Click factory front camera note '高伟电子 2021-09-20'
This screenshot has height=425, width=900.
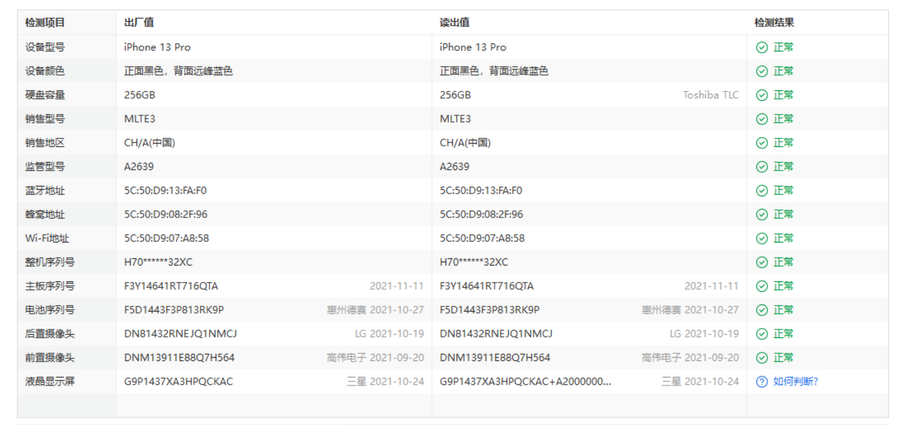coord(375,358)
